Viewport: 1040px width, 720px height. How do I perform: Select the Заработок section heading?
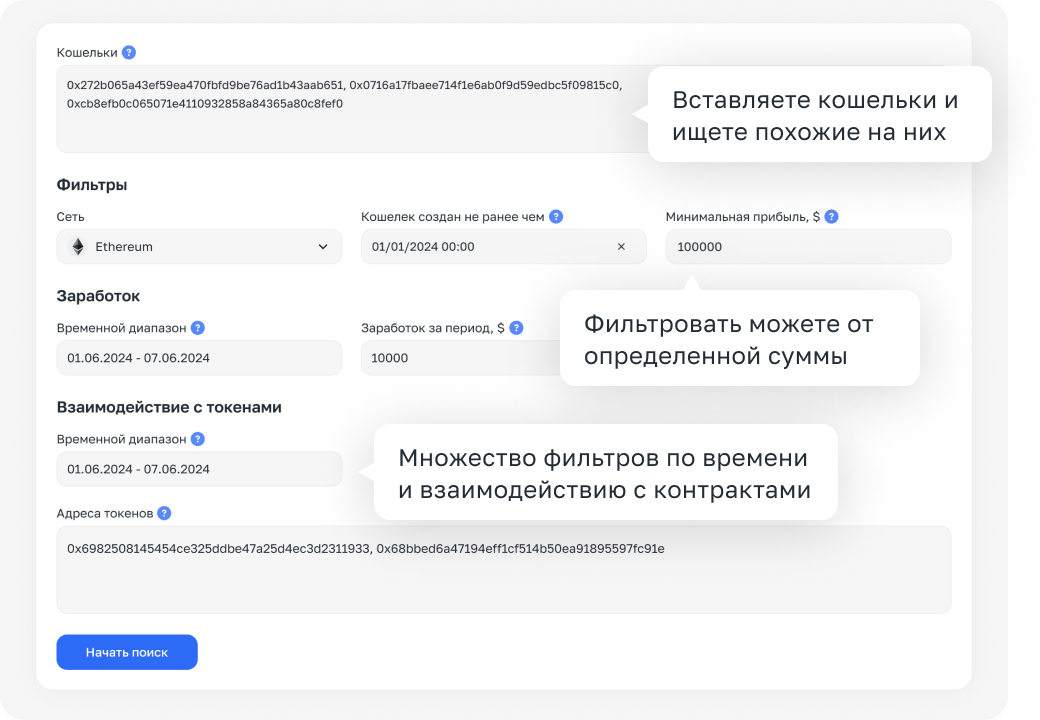click(98, 296)
